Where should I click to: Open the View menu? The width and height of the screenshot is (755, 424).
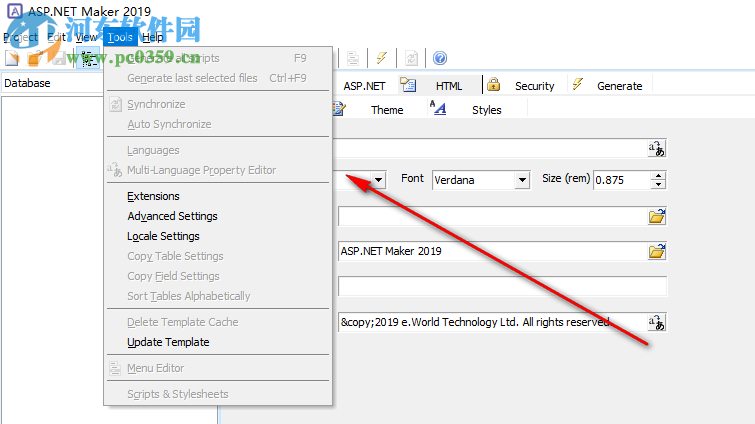pos(86,37)
